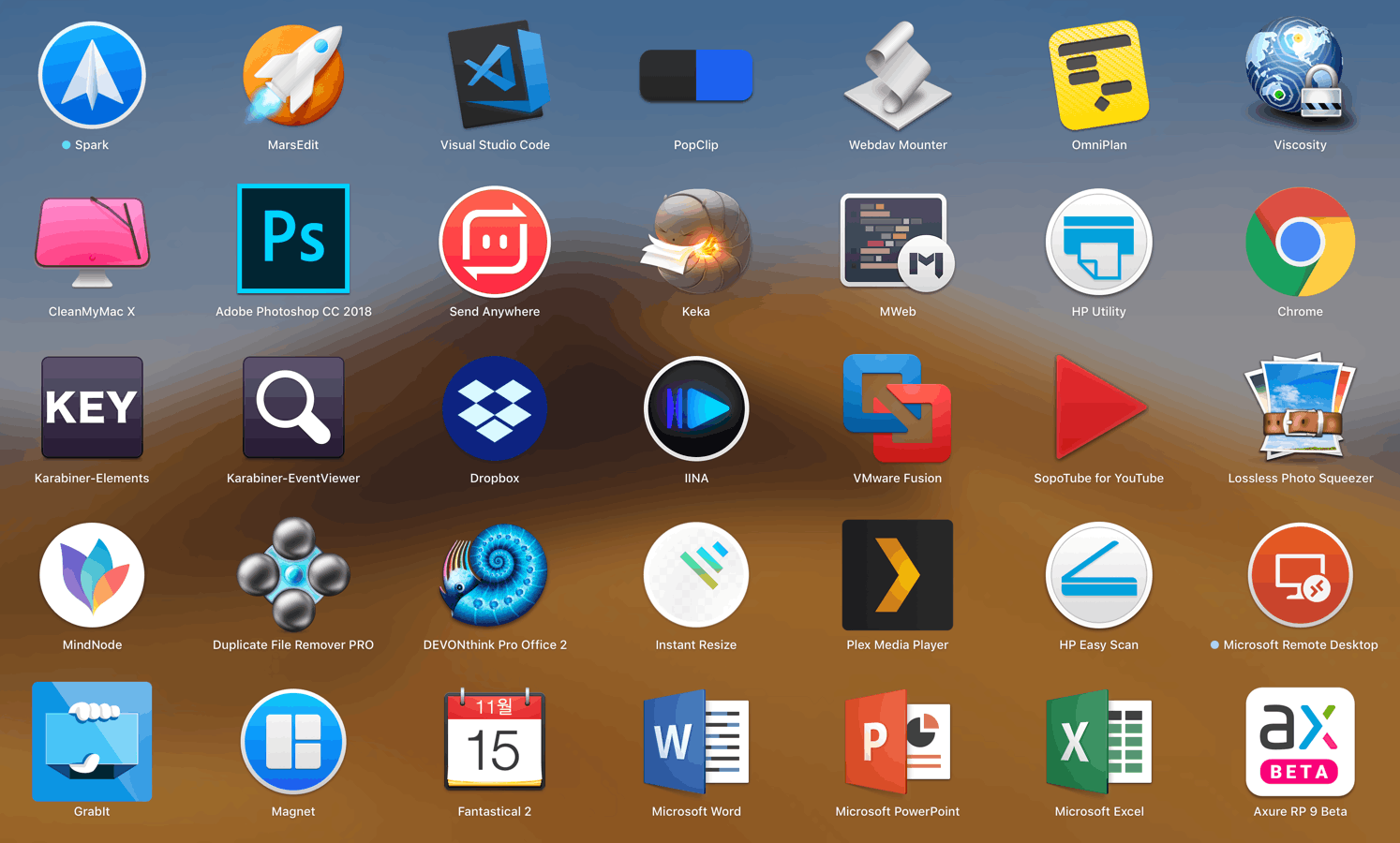Click the 'Plex Media Player' label

tap(898, 645)
